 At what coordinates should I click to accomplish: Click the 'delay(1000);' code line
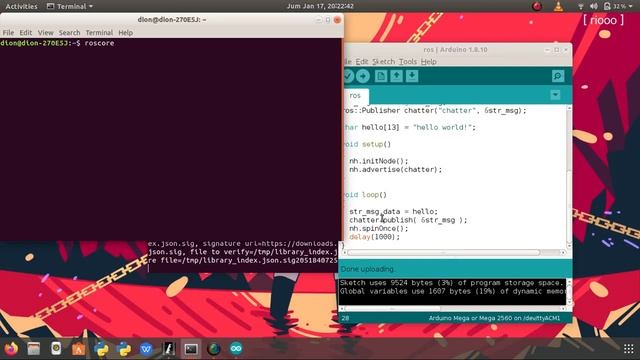pos(374,237)
